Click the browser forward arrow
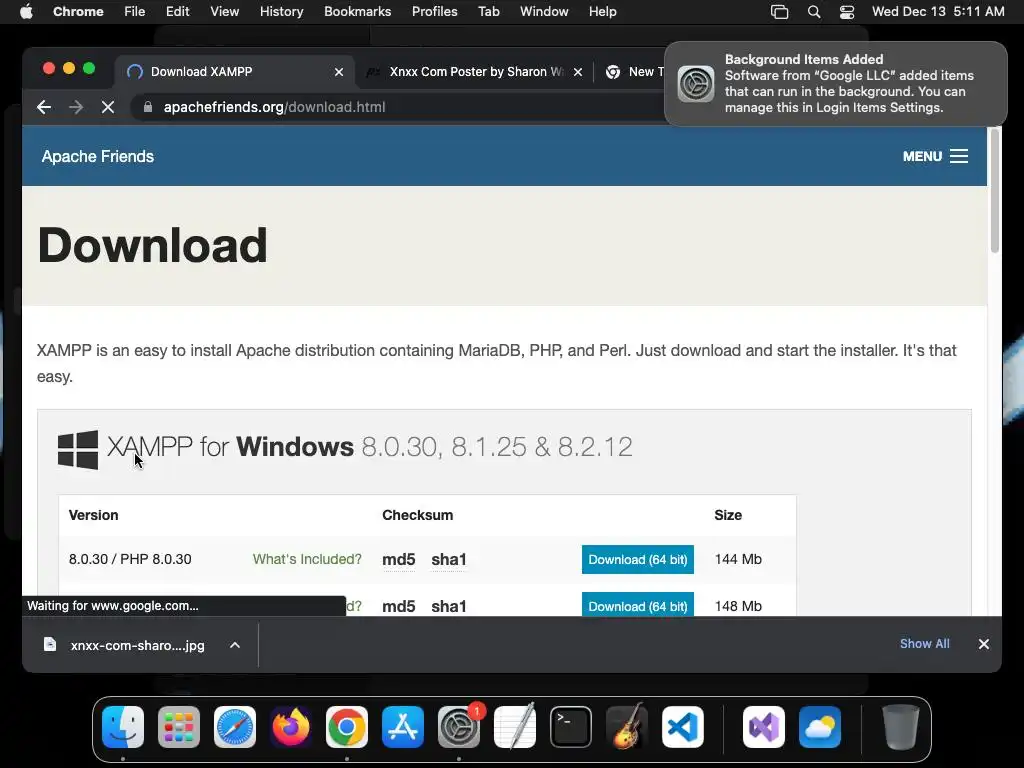 (x=76, y=107)
